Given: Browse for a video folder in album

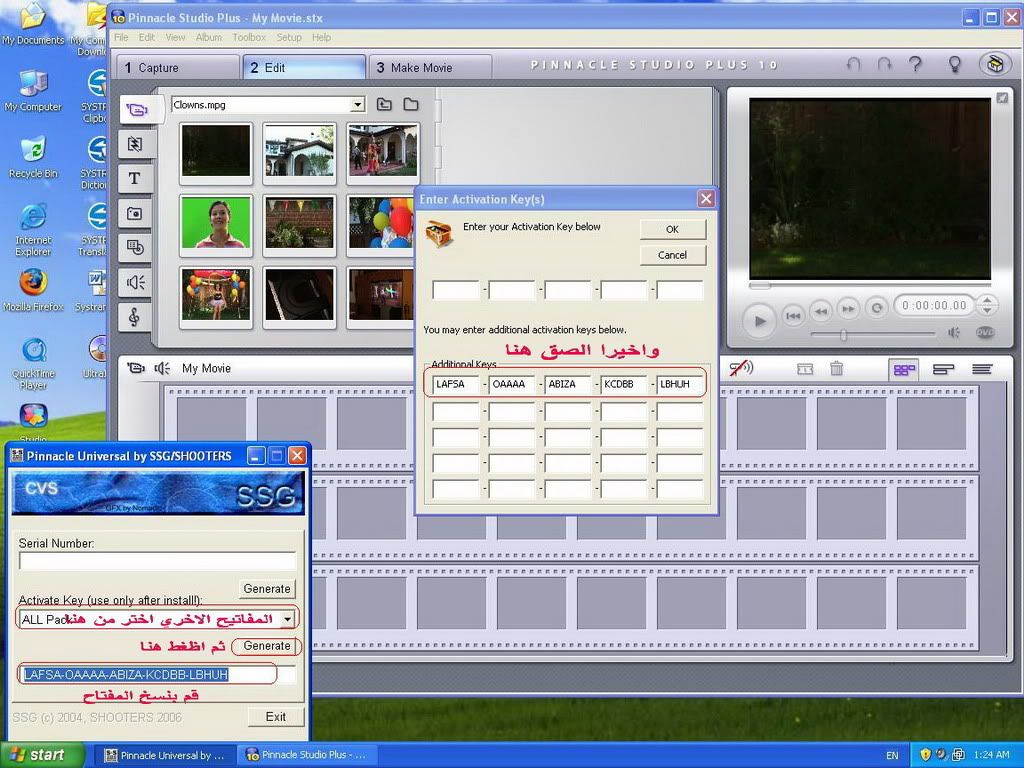Looking at the screenshot, I should [x=411, y=104].
